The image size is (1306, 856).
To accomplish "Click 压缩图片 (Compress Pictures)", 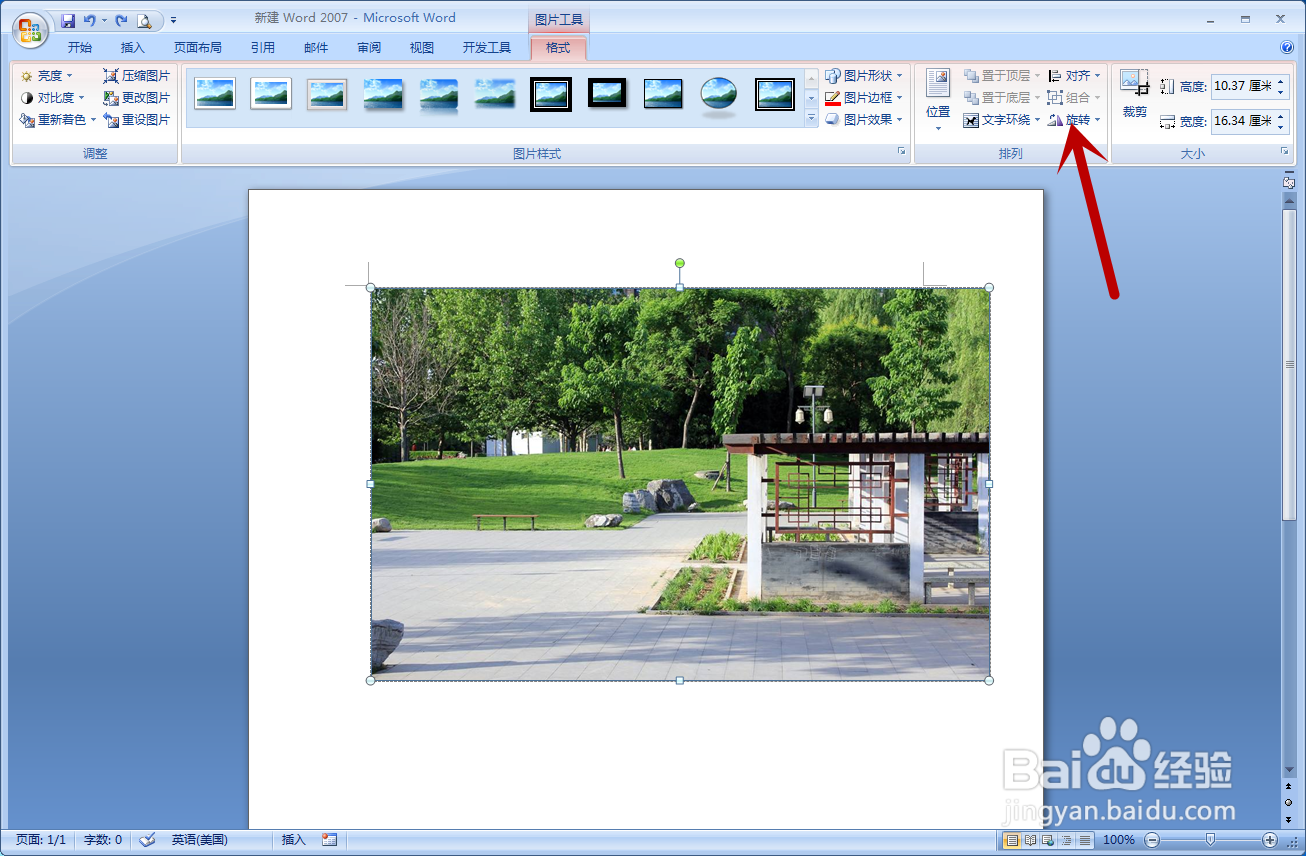I will pos(137,76).
